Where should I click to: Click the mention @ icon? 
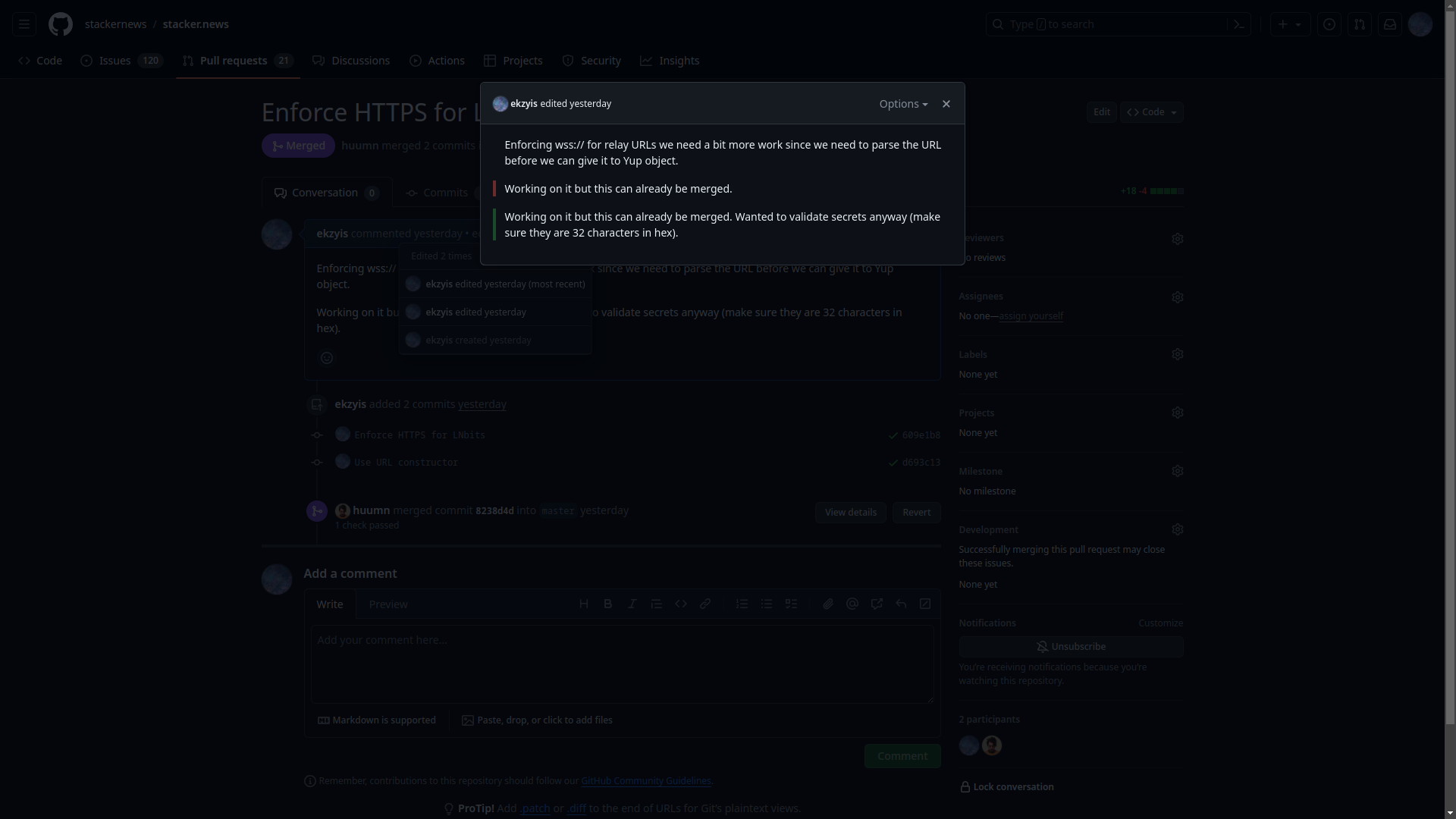tap(852, 604)
